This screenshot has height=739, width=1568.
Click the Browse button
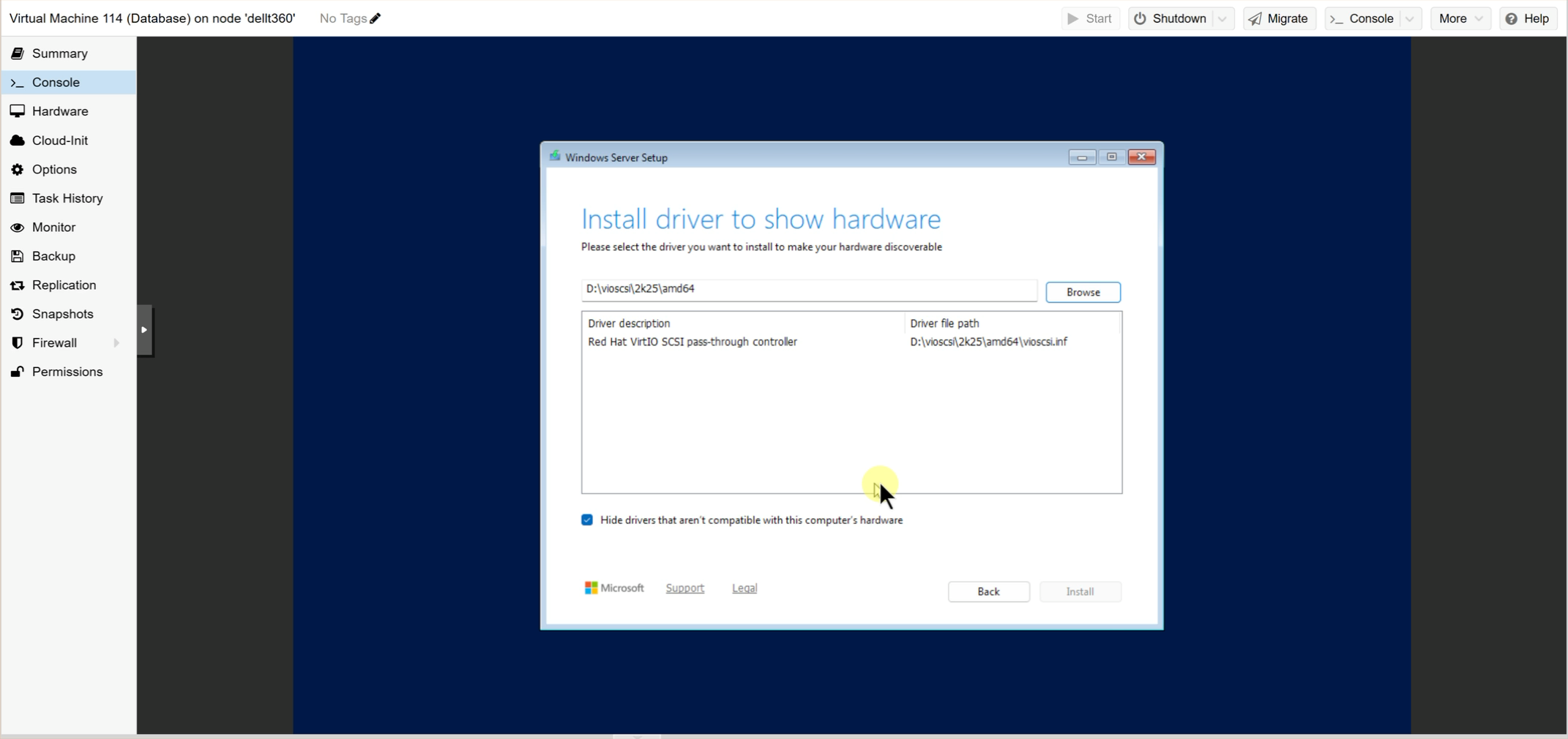[x=1082, y=291]
